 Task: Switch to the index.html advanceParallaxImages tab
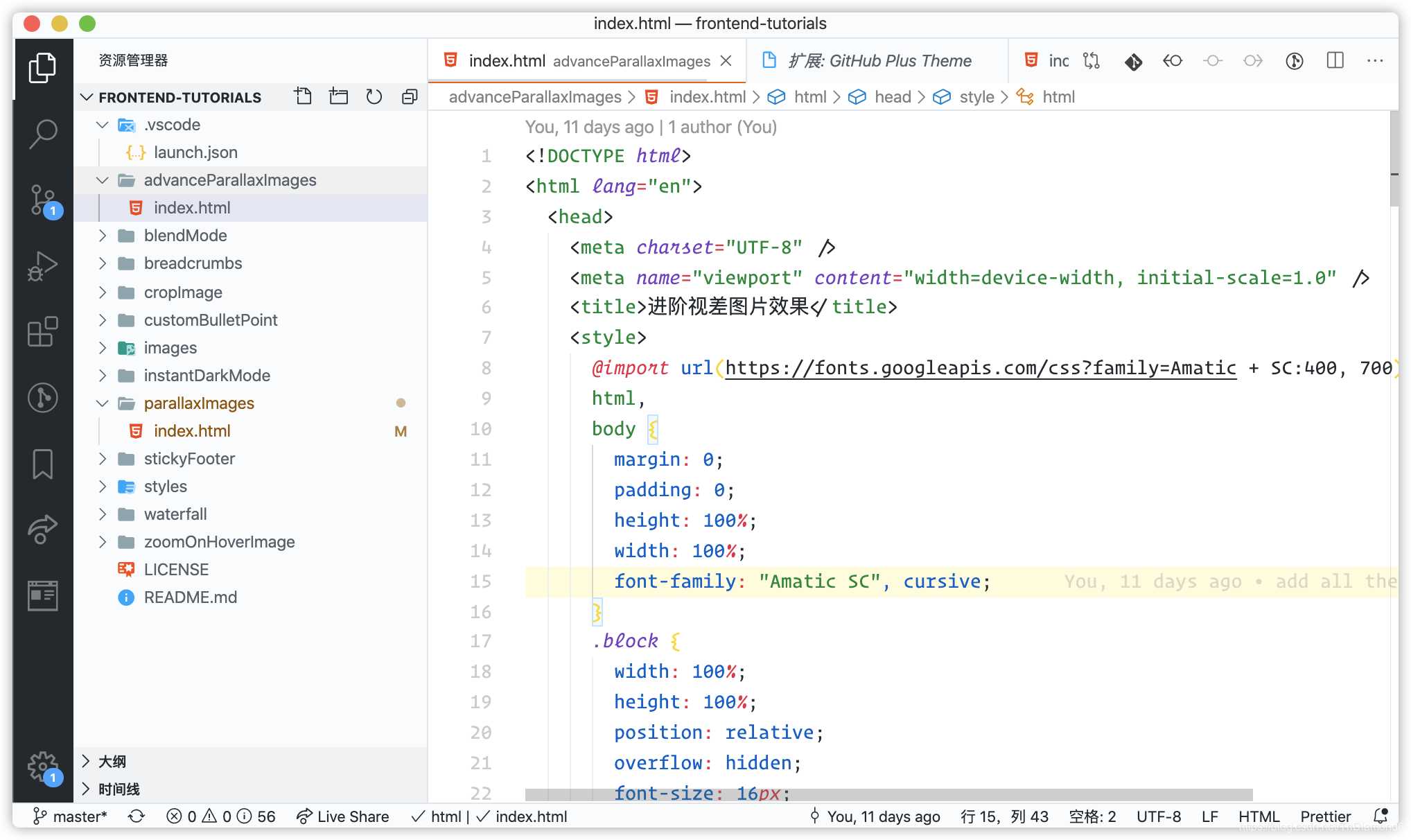pos(586,61)
